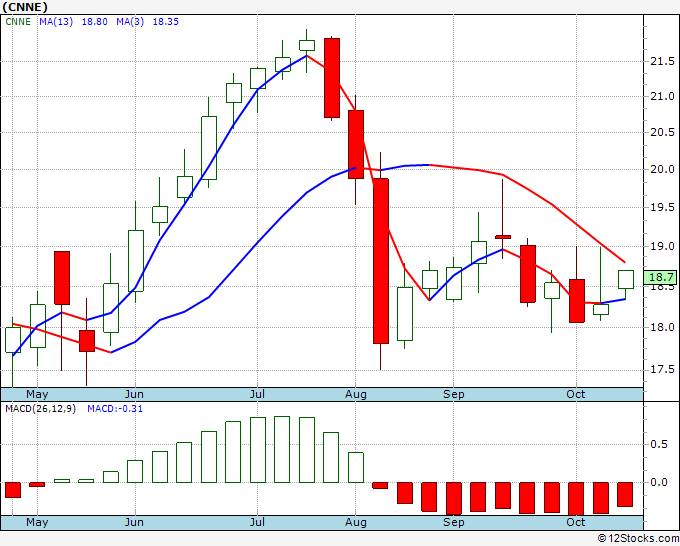The image size is (680, 546).
Task: Click the MA(3) legend label
Action: (130, 22)
